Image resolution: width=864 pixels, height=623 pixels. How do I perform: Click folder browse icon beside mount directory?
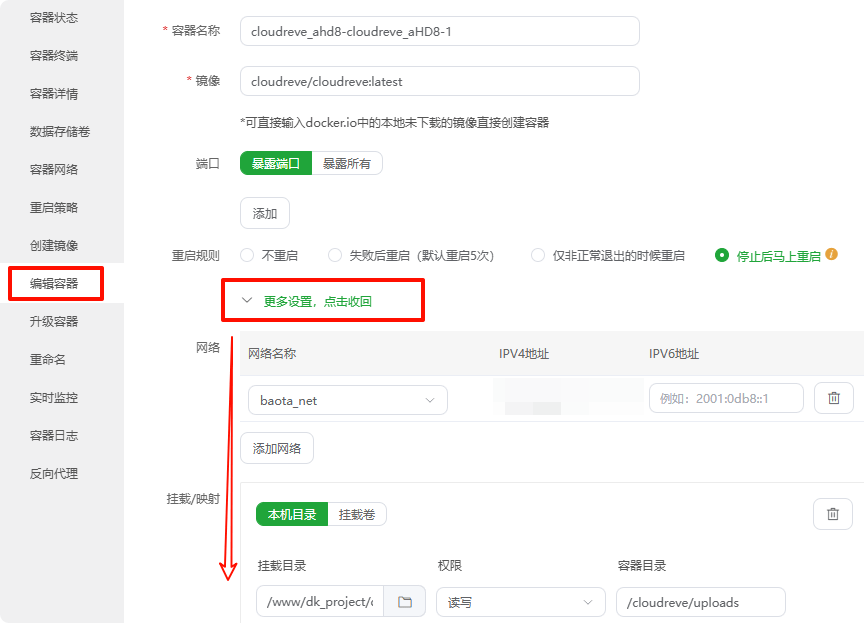(405, 602)
